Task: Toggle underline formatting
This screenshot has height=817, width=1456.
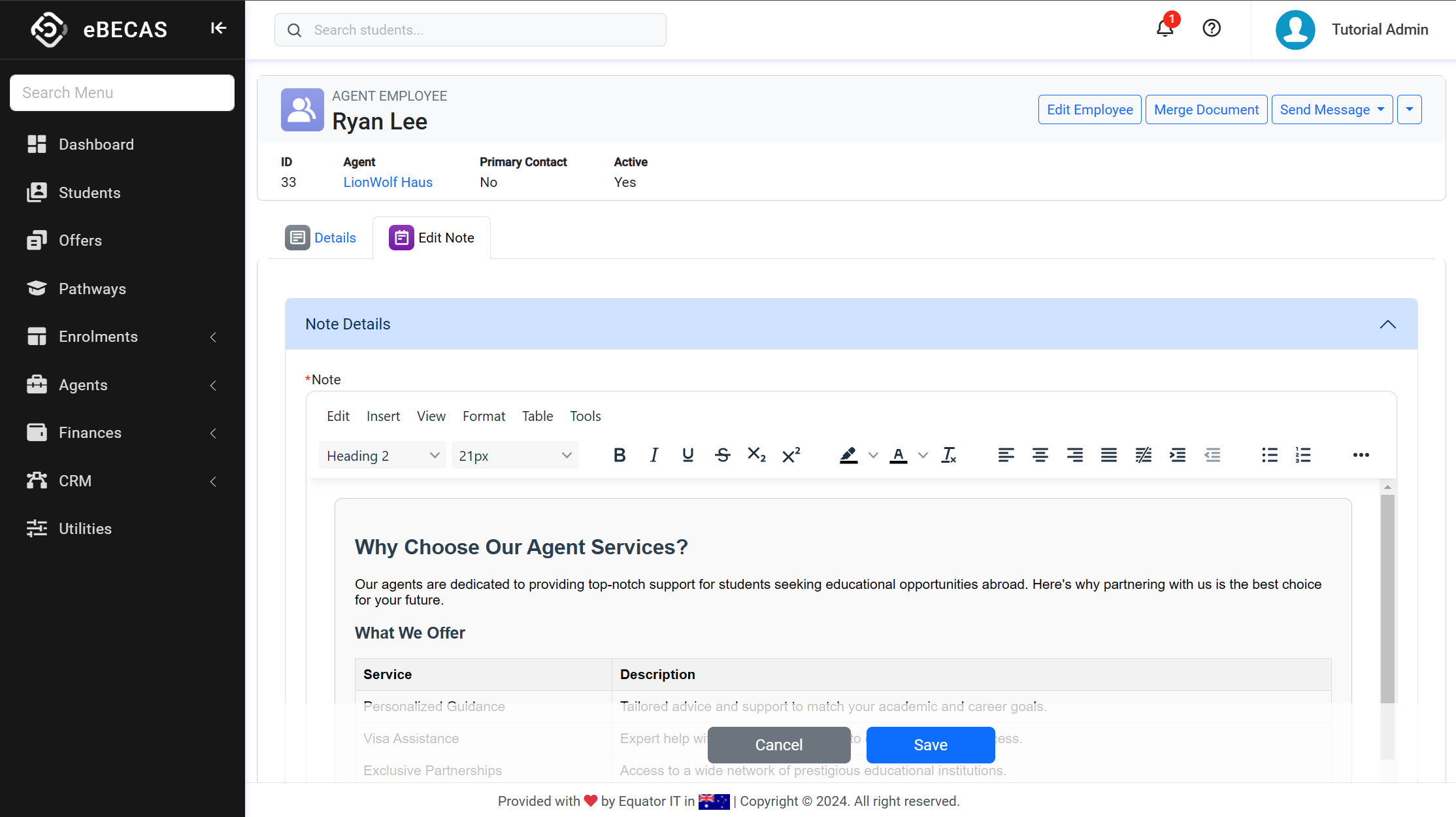Action: [687, 455]
